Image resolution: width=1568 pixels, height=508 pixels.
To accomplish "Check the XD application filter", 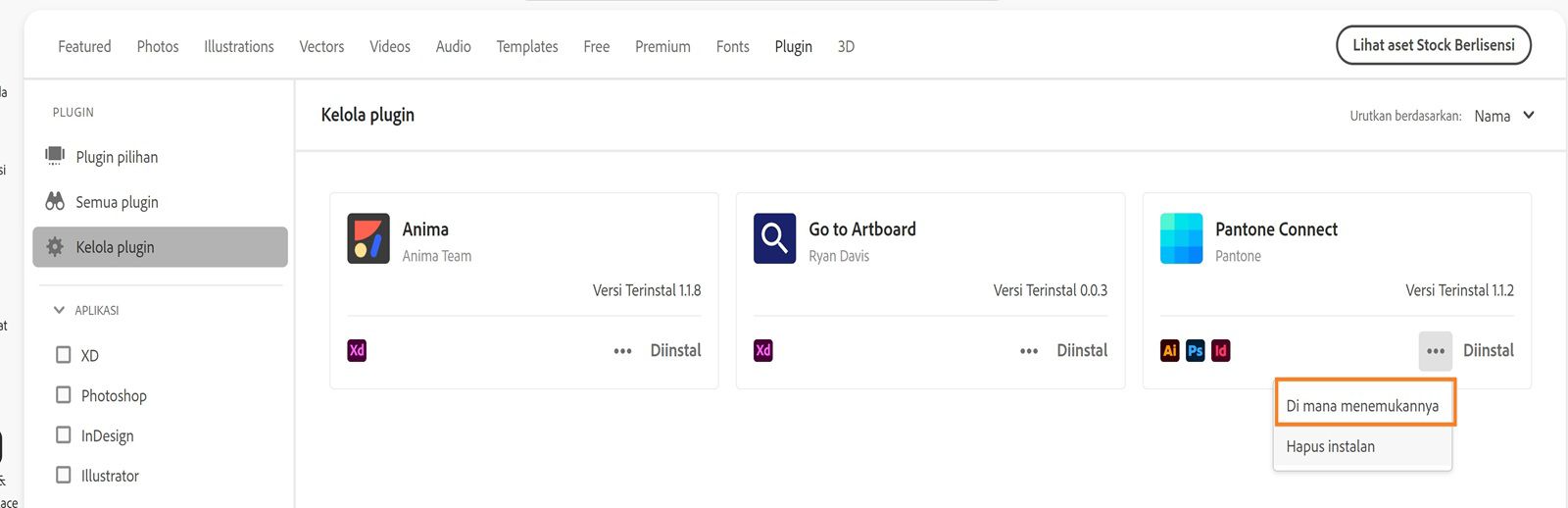I will coord(64,355).
